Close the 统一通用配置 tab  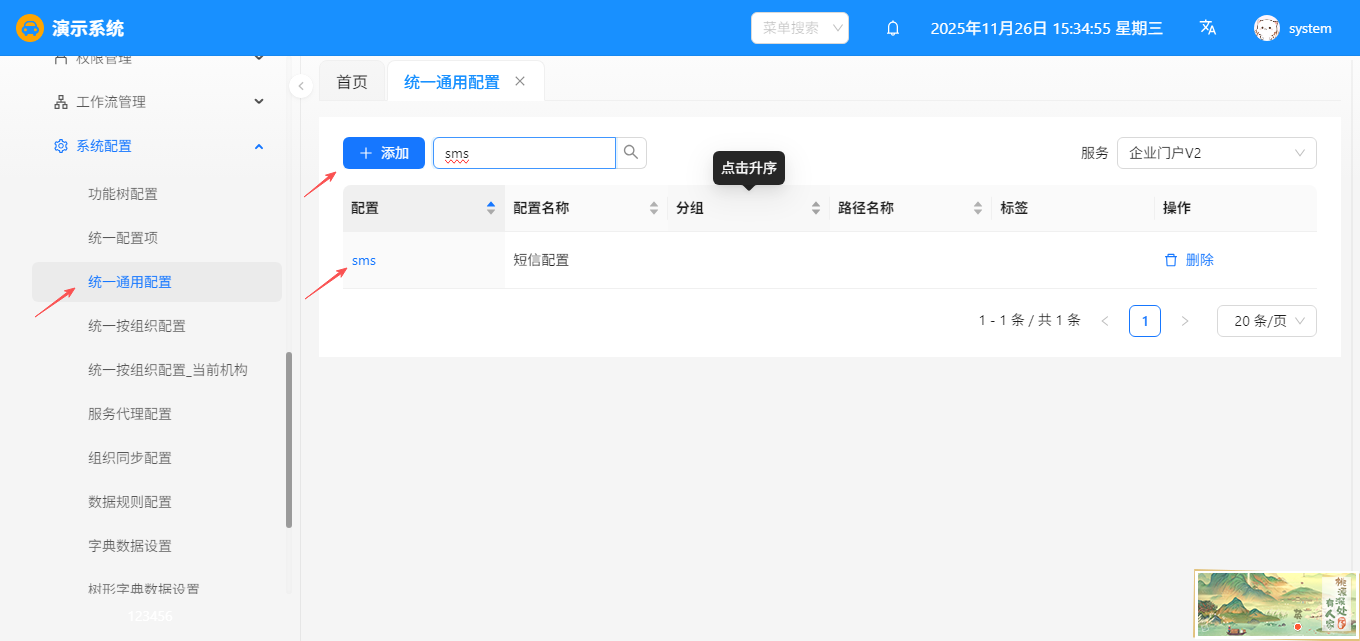[520, 81]
